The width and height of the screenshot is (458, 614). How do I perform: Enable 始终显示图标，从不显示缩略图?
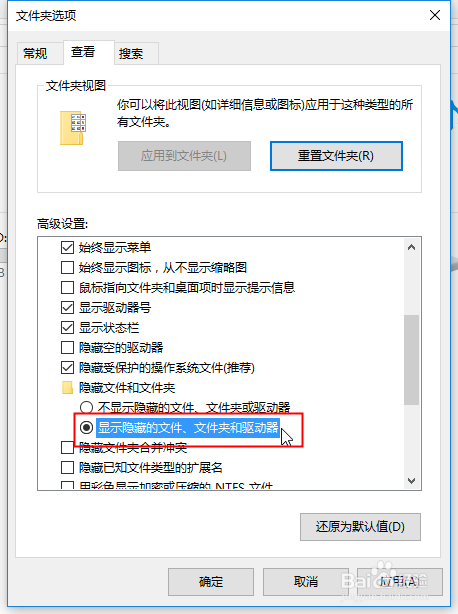point(67,267)
